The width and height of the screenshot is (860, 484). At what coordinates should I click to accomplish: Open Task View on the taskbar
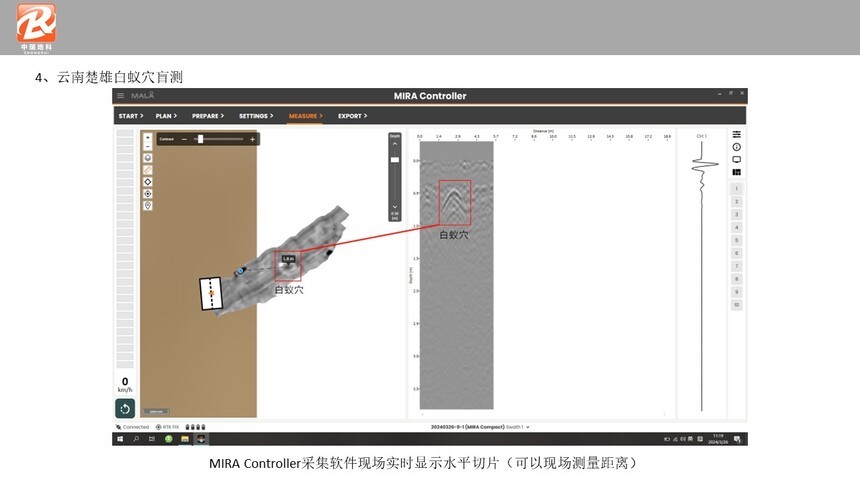(152, 439)
